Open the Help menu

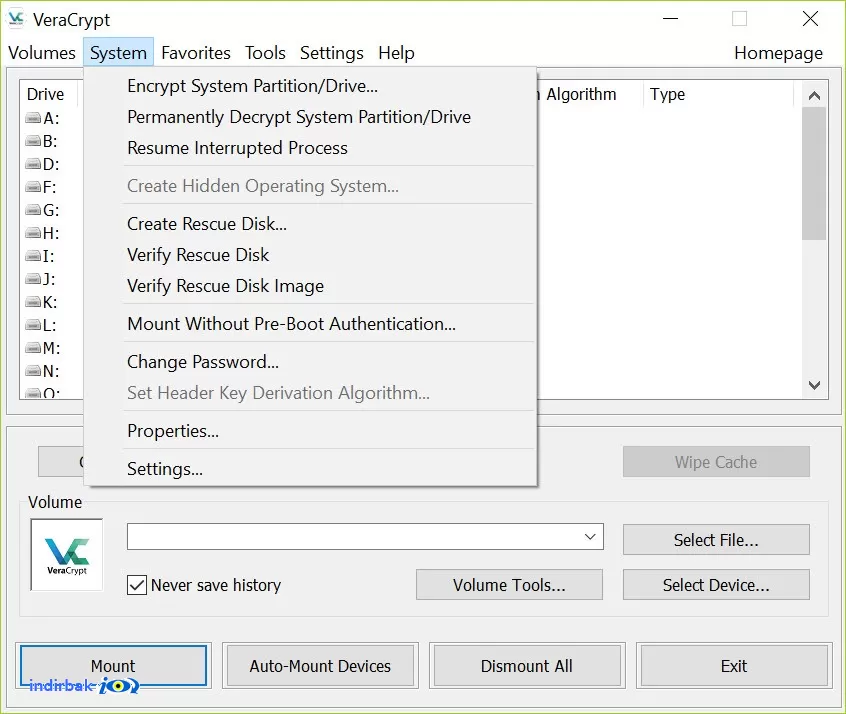397,53
